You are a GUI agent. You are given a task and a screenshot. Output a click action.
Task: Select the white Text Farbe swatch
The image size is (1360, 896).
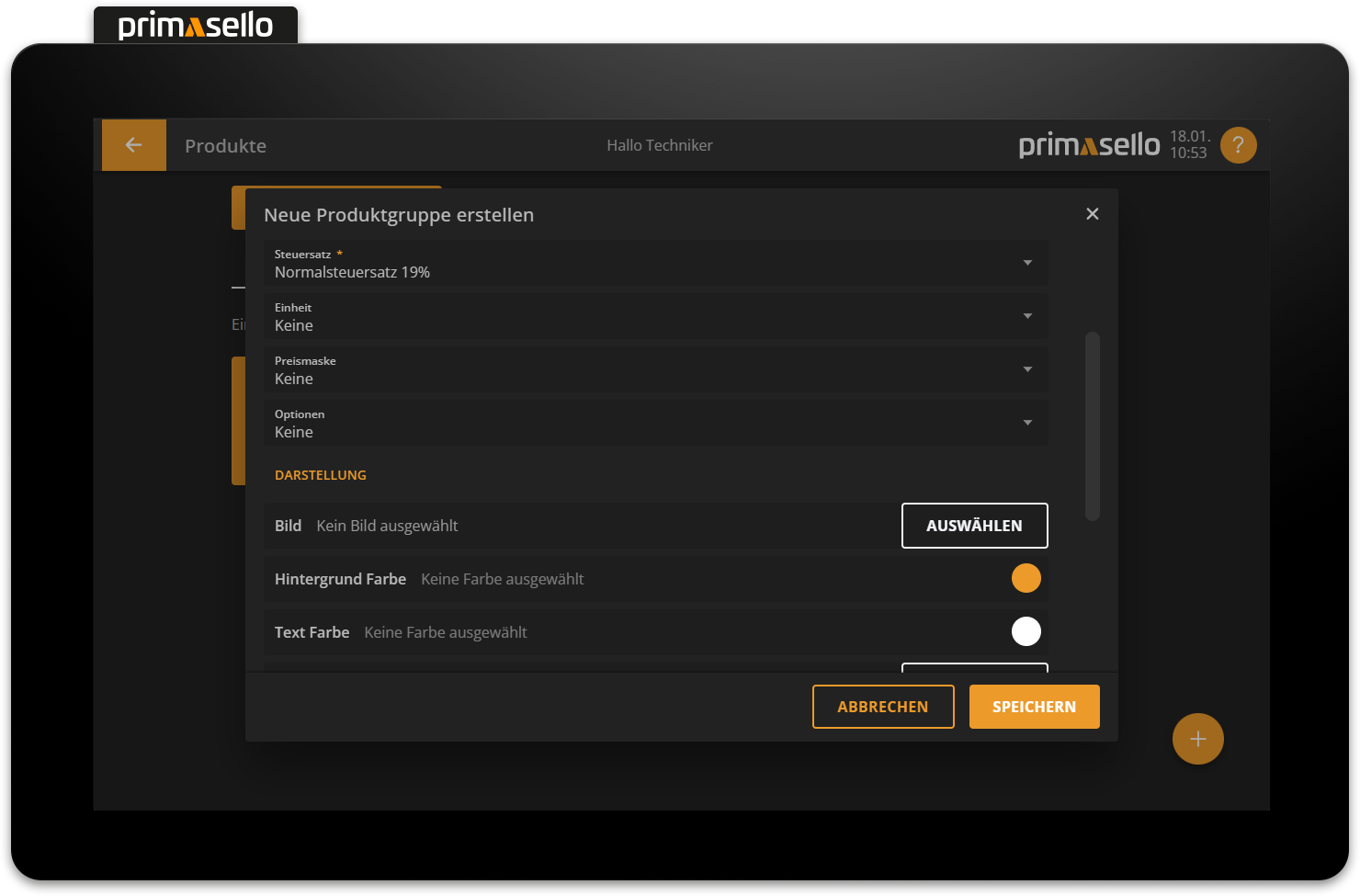pyautogui.click(x=1026, y=632)
